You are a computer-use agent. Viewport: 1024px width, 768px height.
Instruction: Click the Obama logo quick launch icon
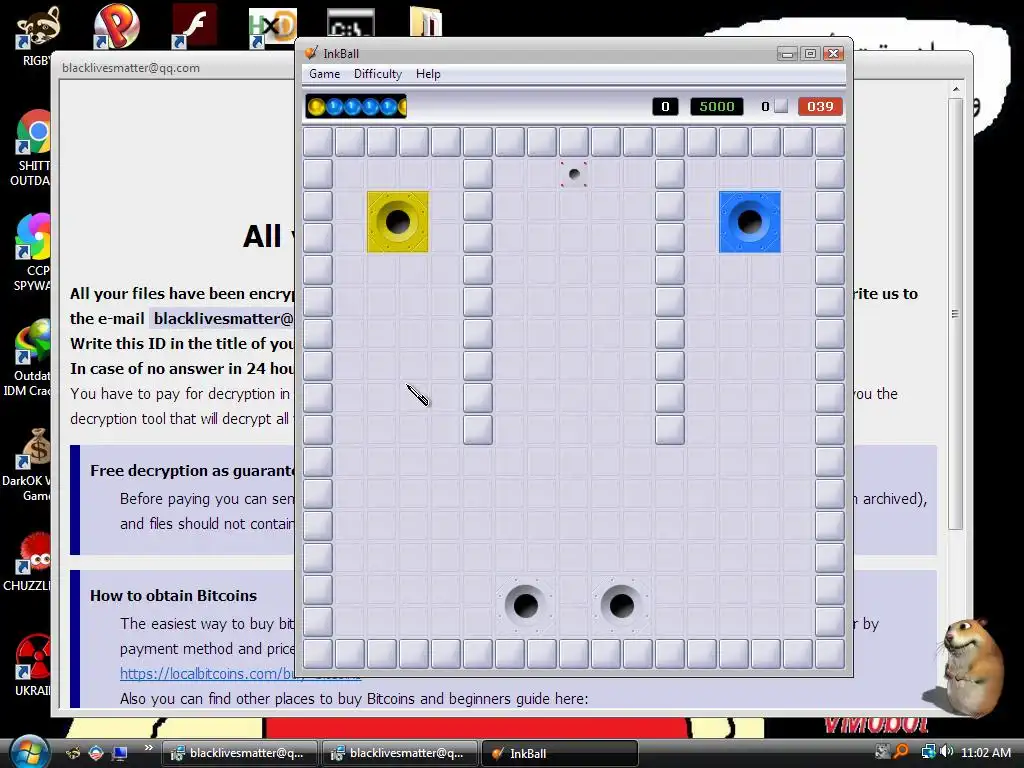click(96, 753)
